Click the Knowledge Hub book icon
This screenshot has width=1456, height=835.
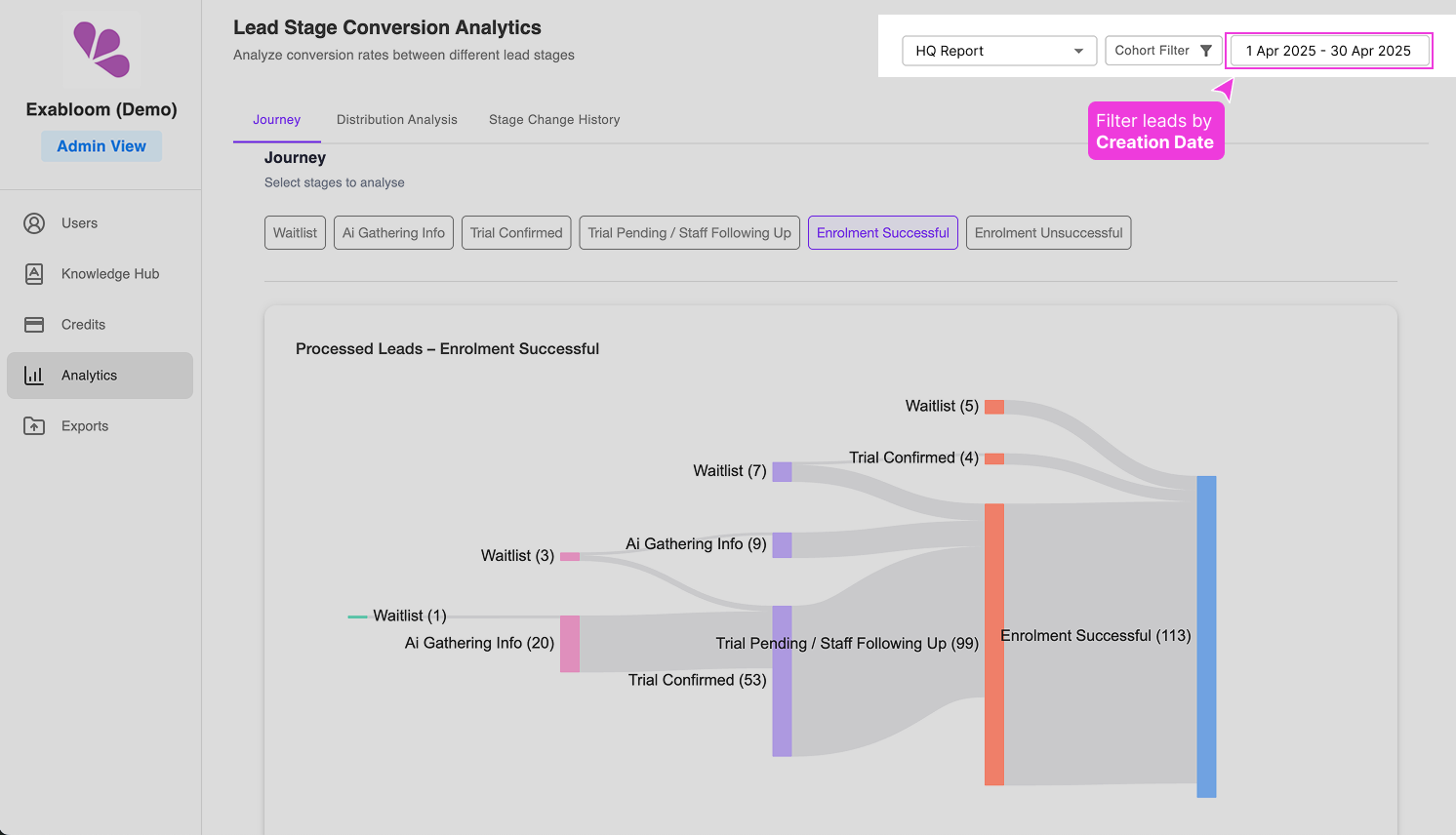pyautogui.click(x=34, y=274)
